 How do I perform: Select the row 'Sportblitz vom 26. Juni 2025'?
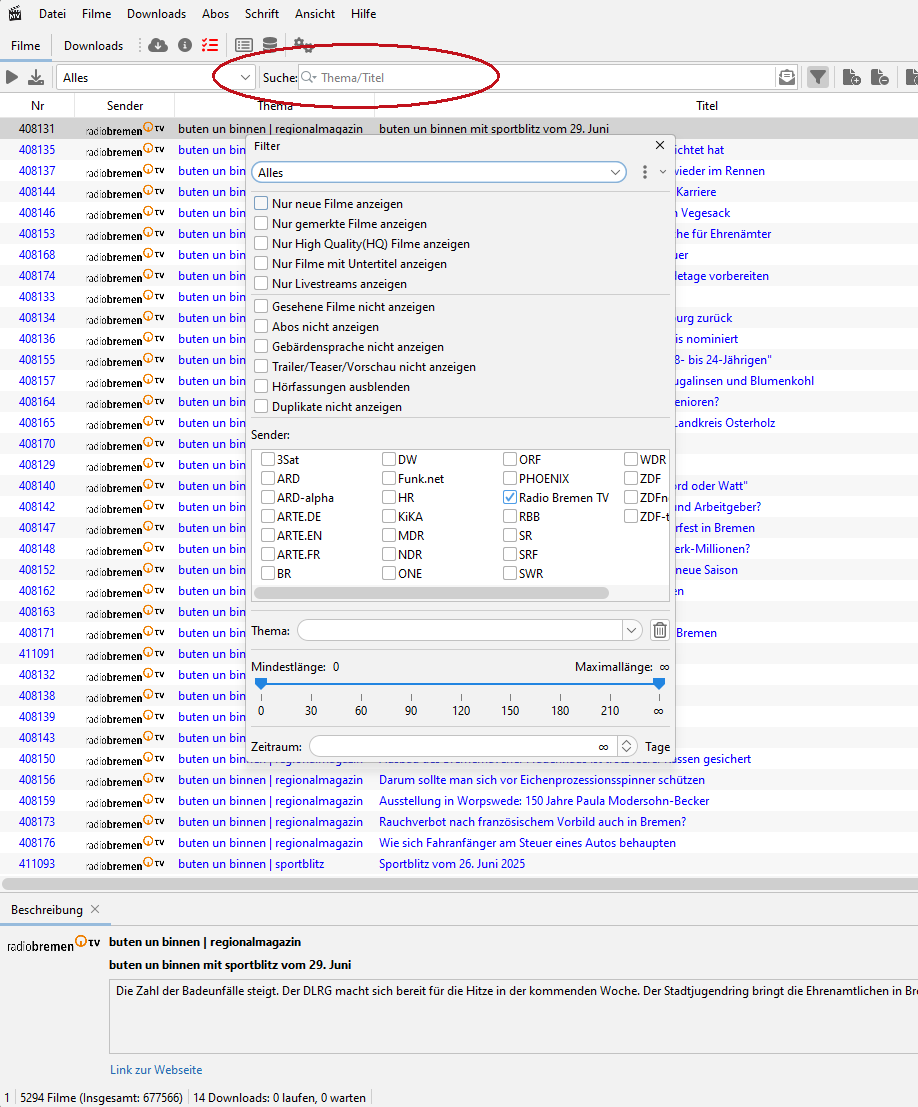coord(459,863)
